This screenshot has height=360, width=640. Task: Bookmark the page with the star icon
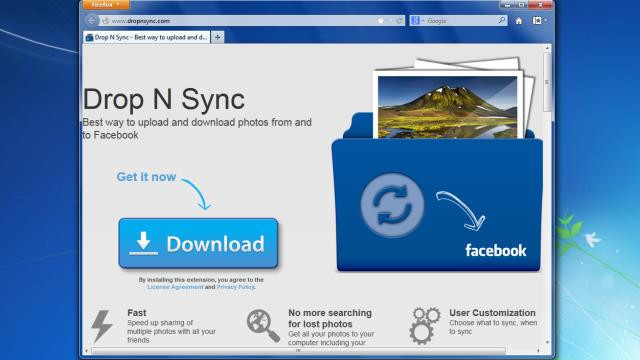coord(380,20)
